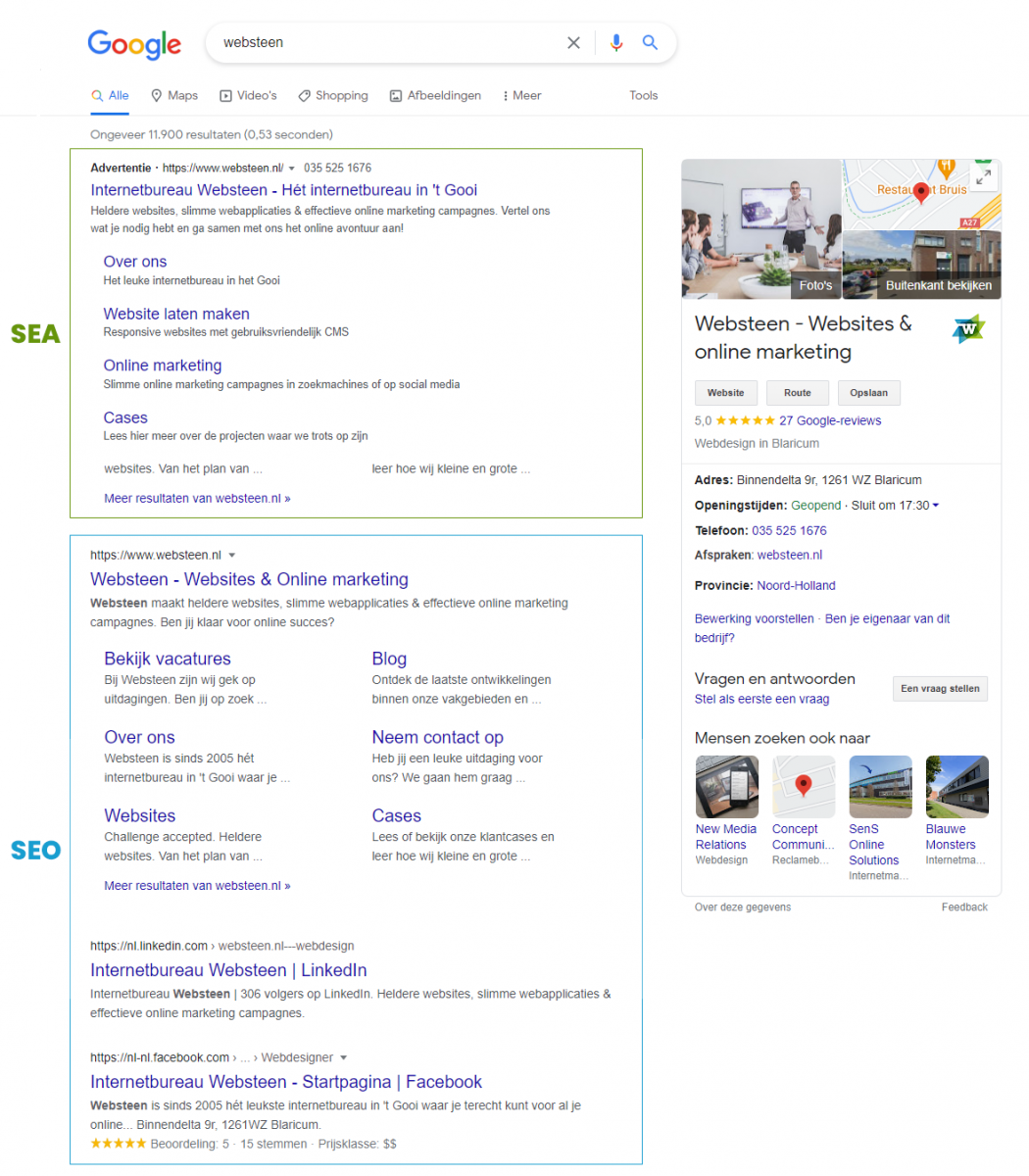Click the Route button

pyautogui.click(x=798, y=393)
